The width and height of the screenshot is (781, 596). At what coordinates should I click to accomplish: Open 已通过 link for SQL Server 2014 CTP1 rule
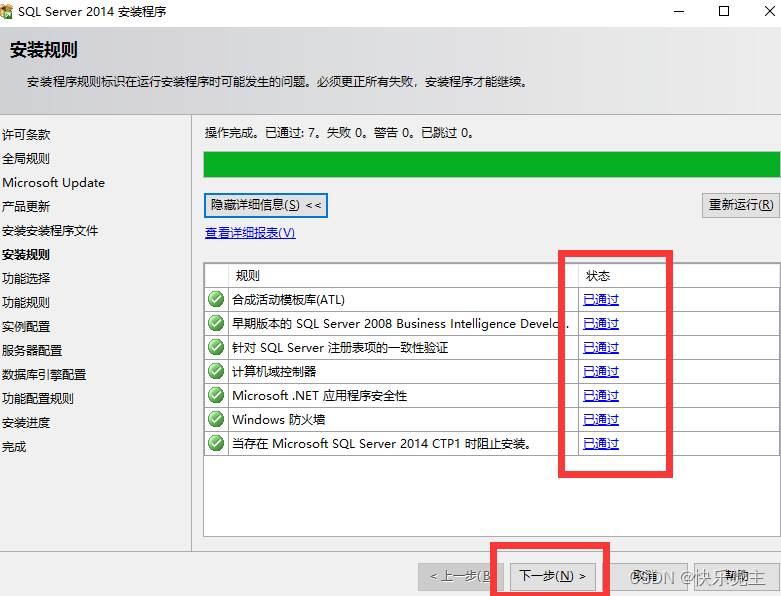(601, 443)
